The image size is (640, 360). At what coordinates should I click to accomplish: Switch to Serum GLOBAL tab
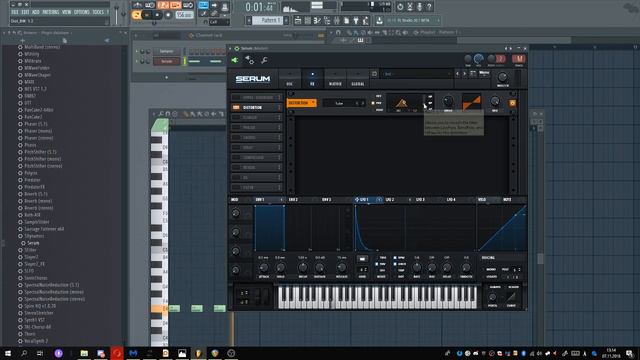[x=358, y=78]
